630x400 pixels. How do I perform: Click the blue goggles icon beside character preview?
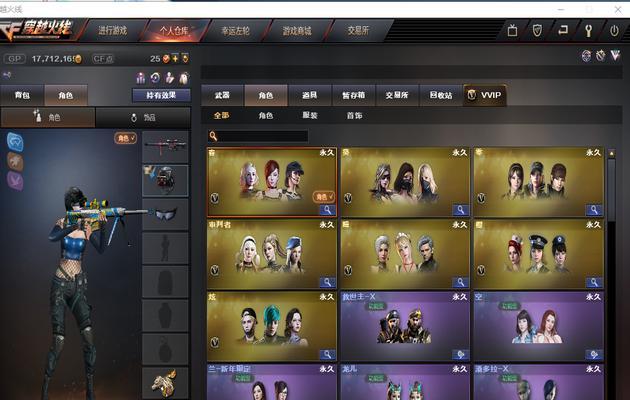click(15, 142)
